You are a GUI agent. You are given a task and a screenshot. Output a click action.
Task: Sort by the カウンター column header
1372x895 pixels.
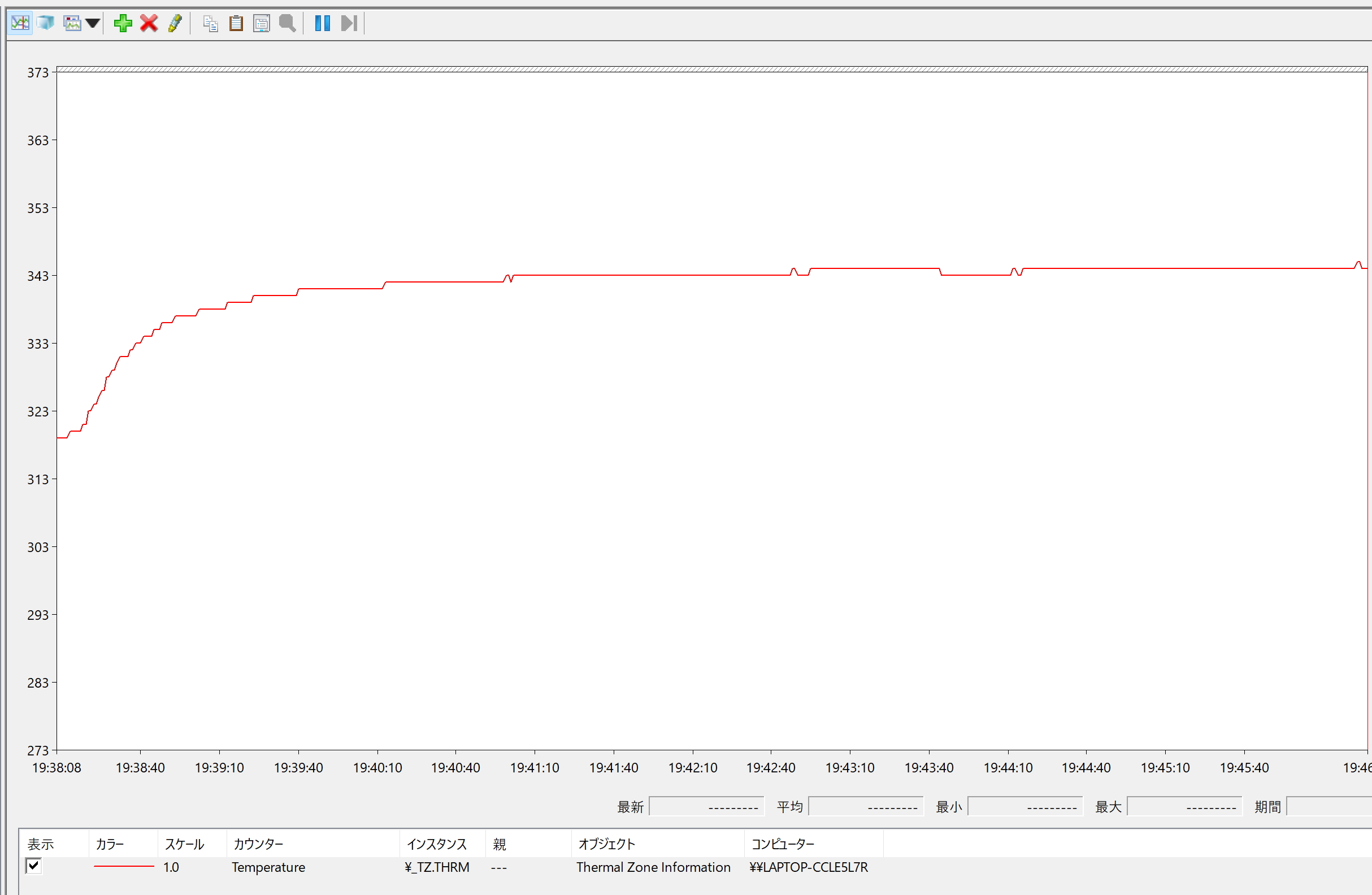click(313, 844)
